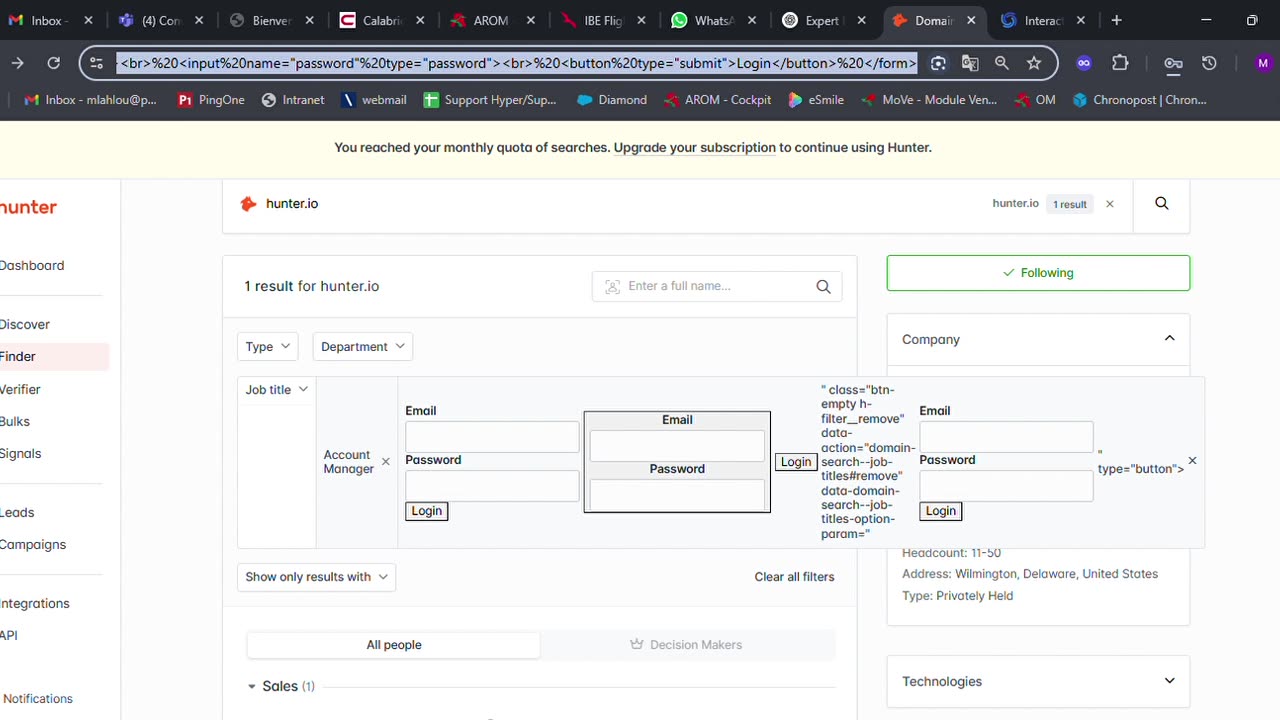Click the search magnifier beside hunter.io result count
The image size is (1280, 720).
tap(1162, 203)
